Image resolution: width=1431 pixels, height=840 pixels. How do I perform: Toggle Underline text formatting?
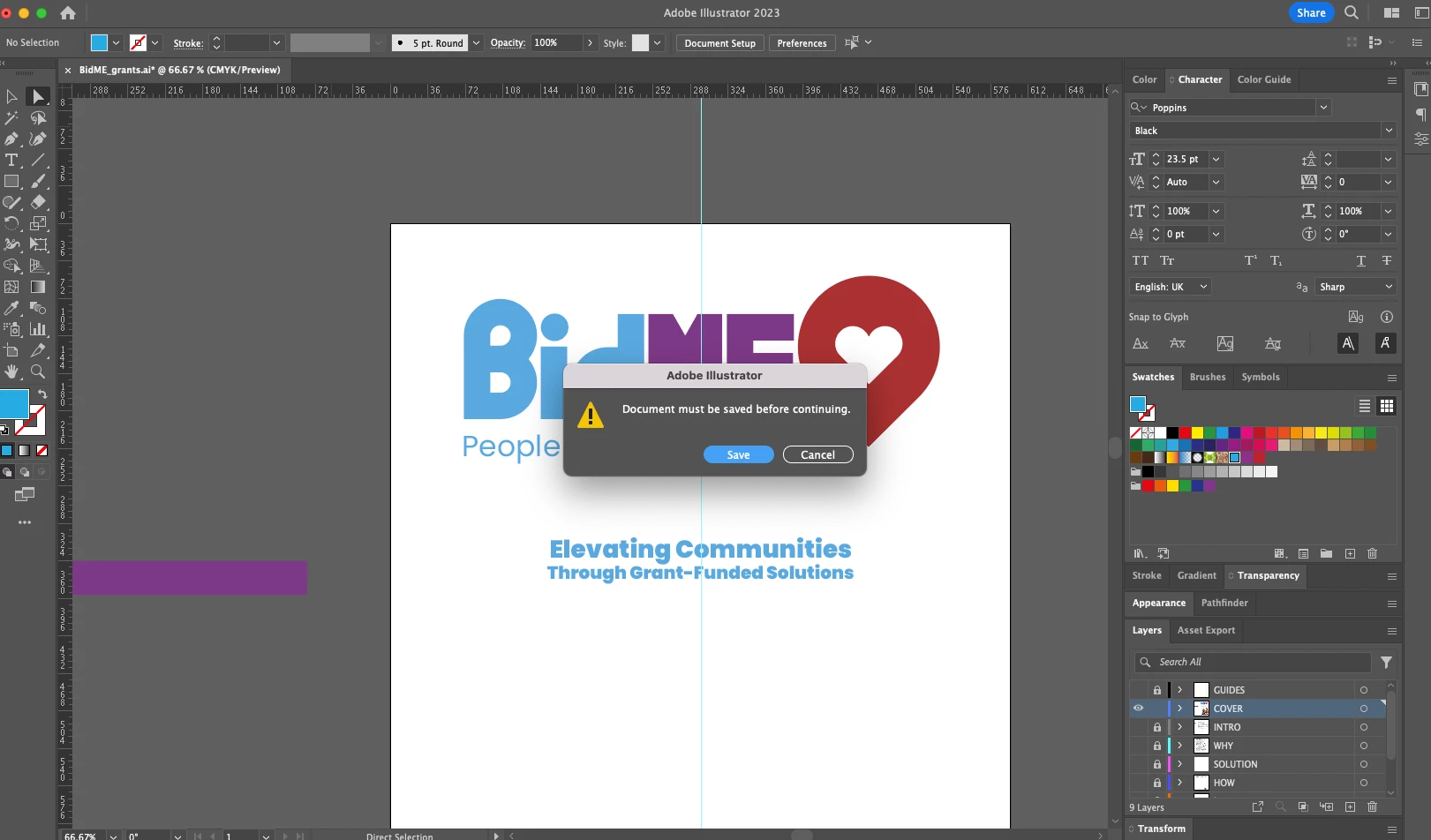coord(1360,260)
